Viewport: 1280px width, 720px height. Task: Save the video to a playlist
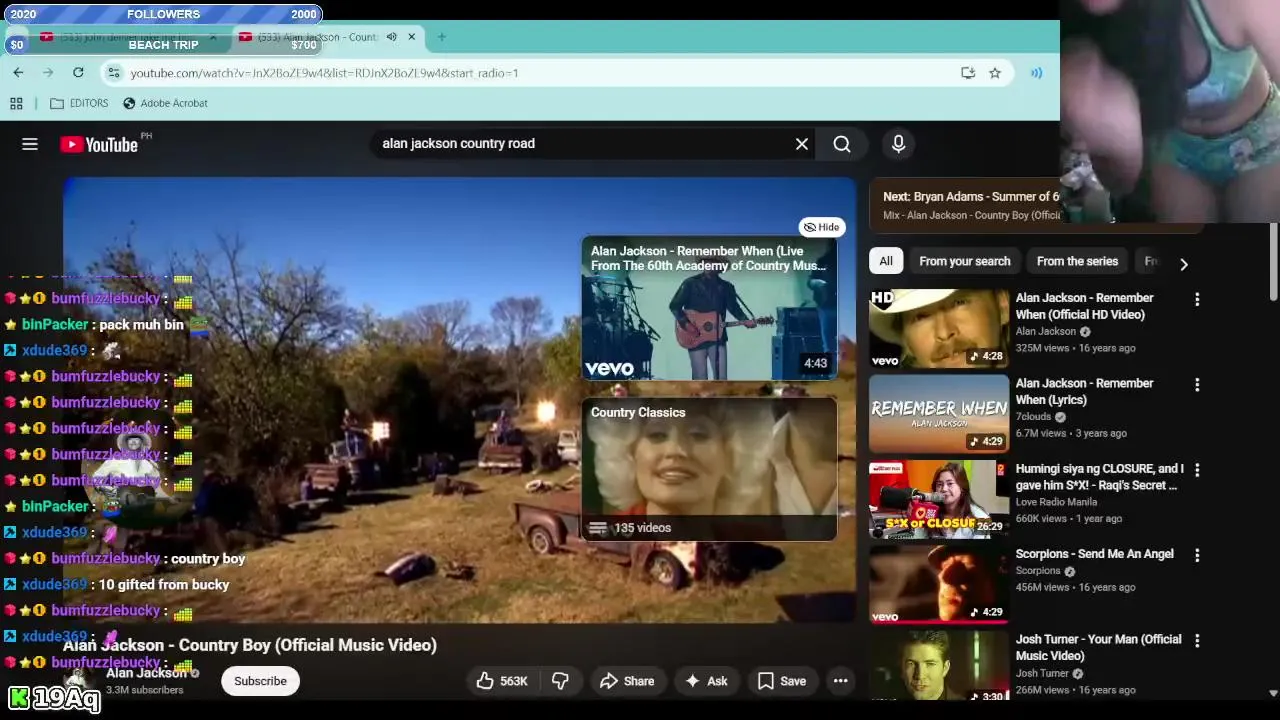(x=782, y=681)
